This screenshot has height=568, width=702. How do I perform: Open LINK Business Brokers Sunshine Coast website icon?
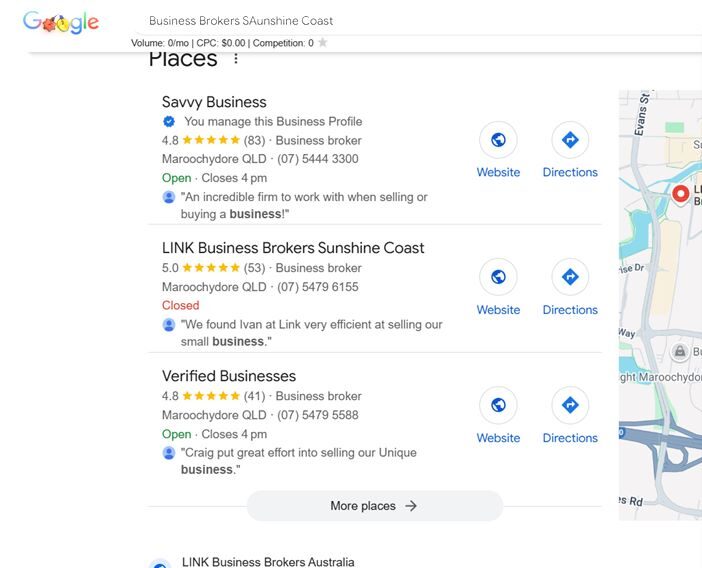[498, 277]
